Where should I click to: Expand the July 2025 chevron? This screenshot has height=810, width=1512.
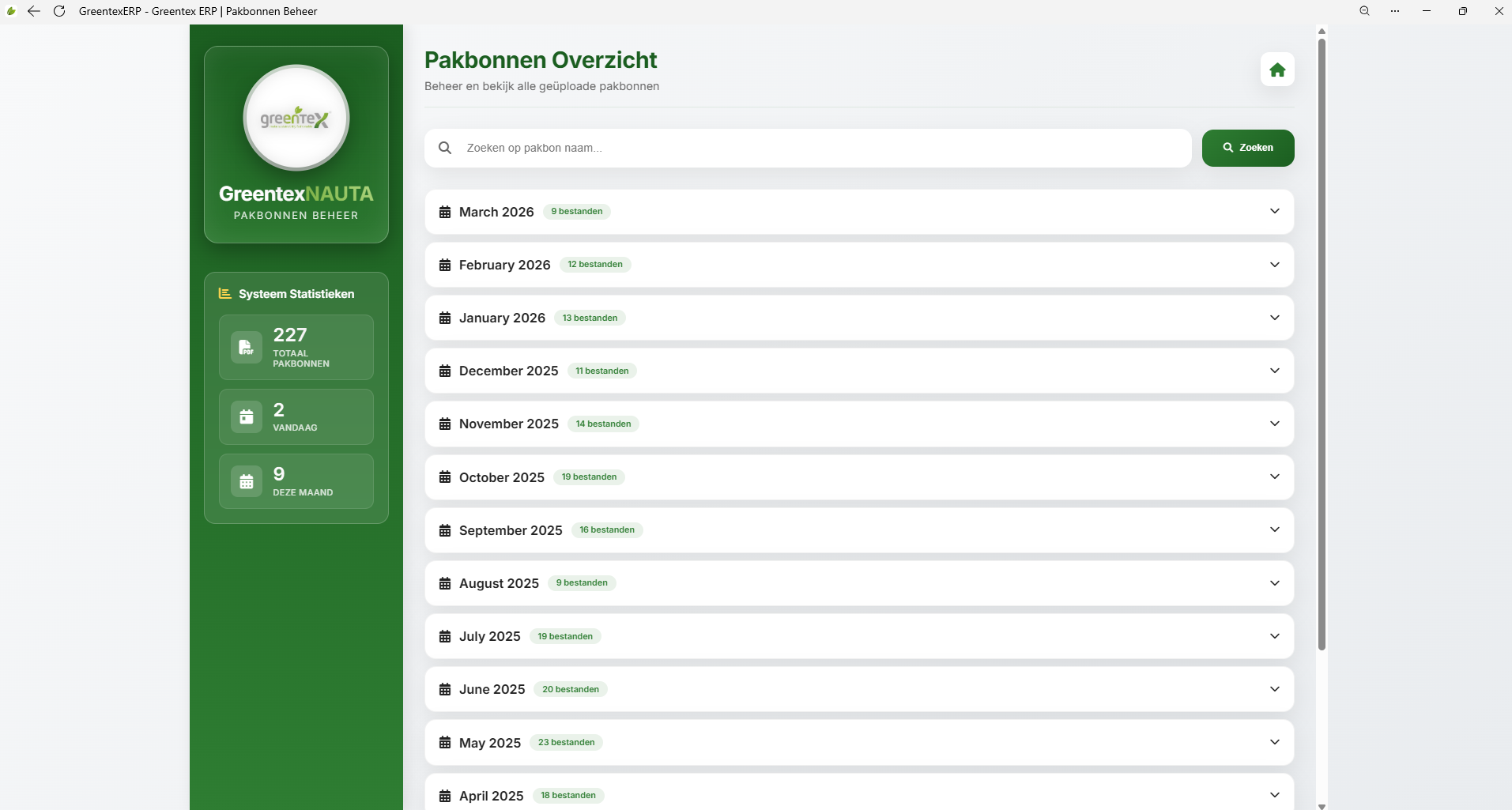click(x=1275, y=636)
